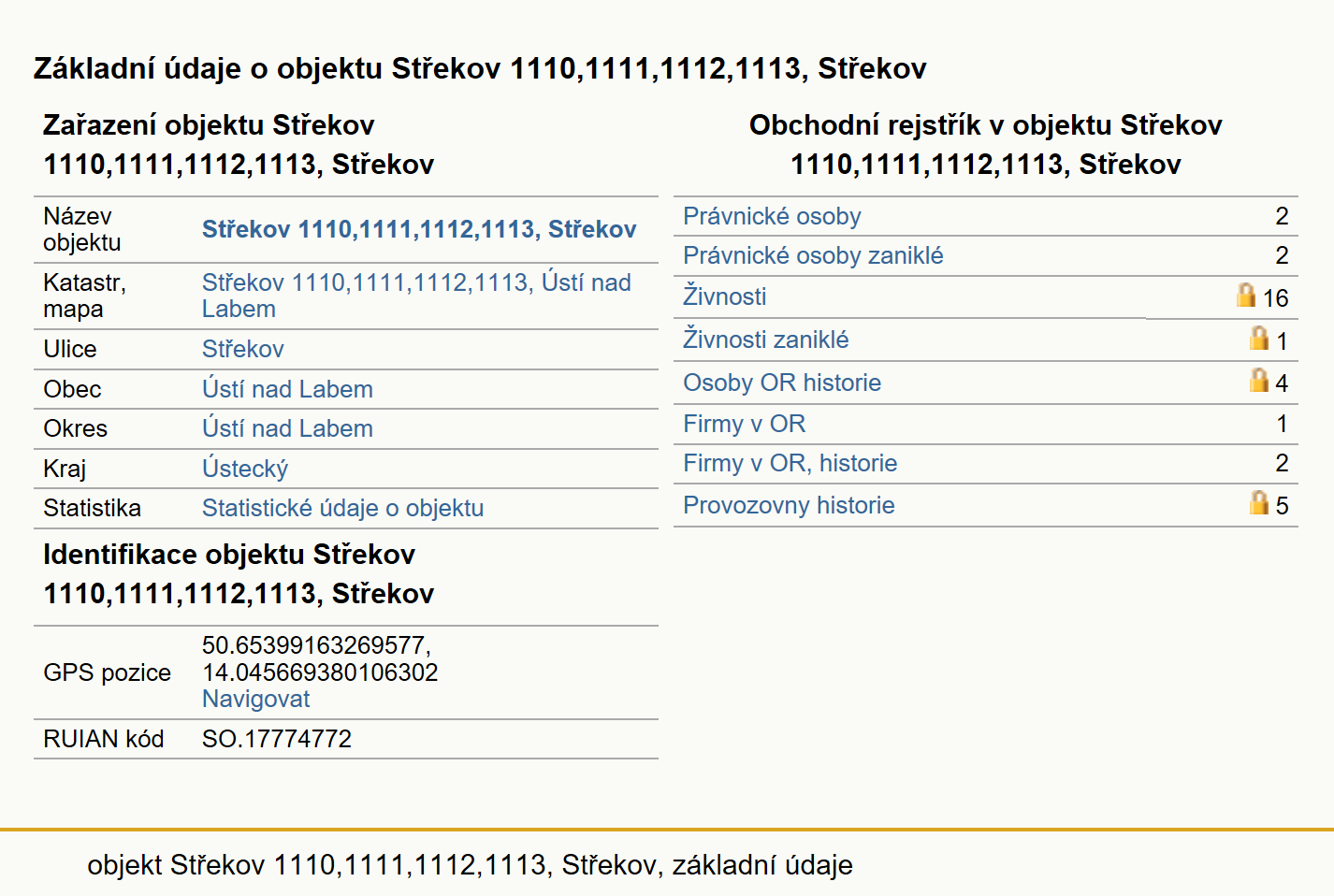Open Ústí nad Labem link in Okres row
The width and height of the screenshot is (1334, 896).
287,428
